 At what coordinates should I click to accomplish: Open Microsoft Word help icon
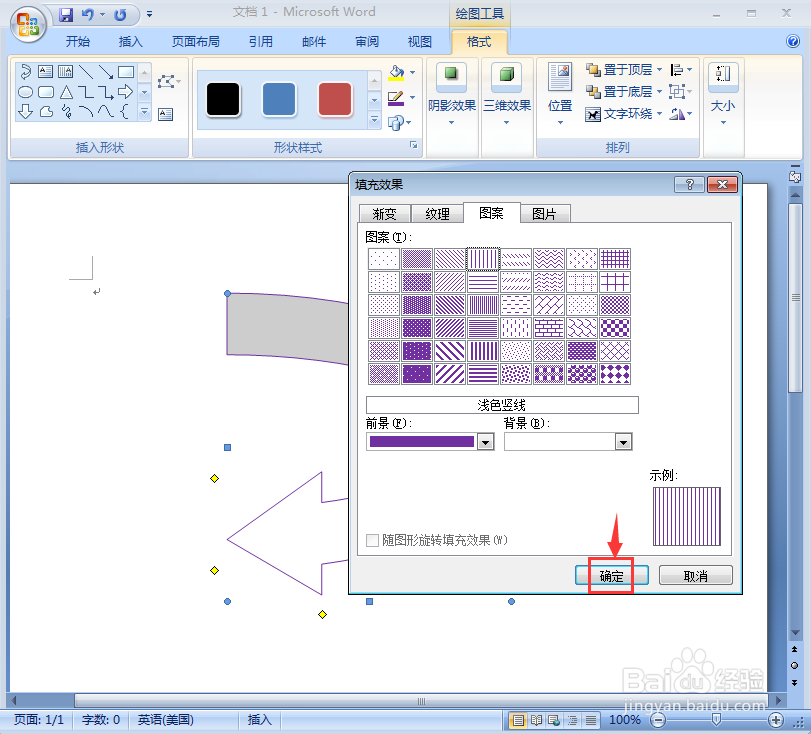point(792,41)
